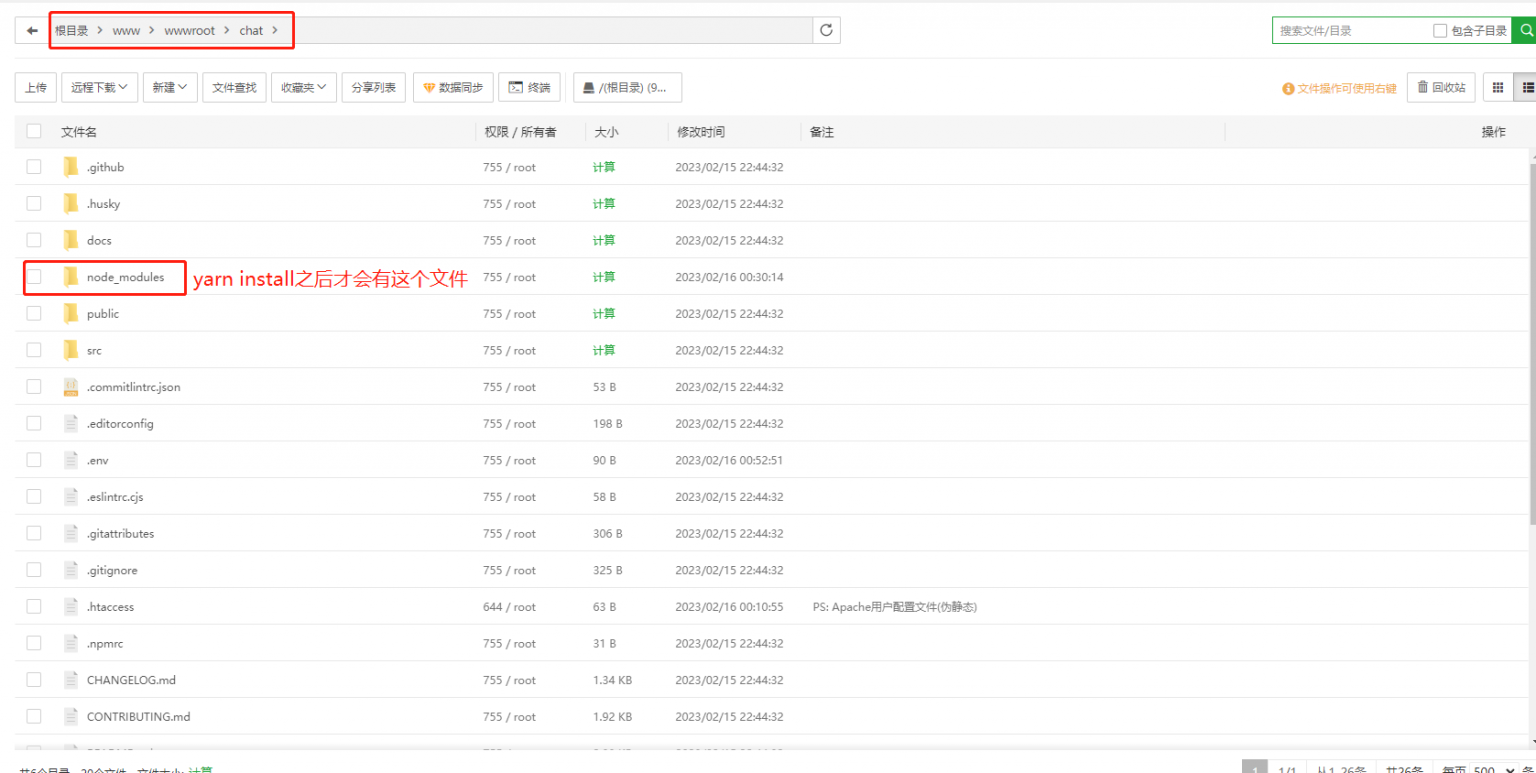Click the 数据同步 button
Screen dimensions: 1536x773
[453, 87]
